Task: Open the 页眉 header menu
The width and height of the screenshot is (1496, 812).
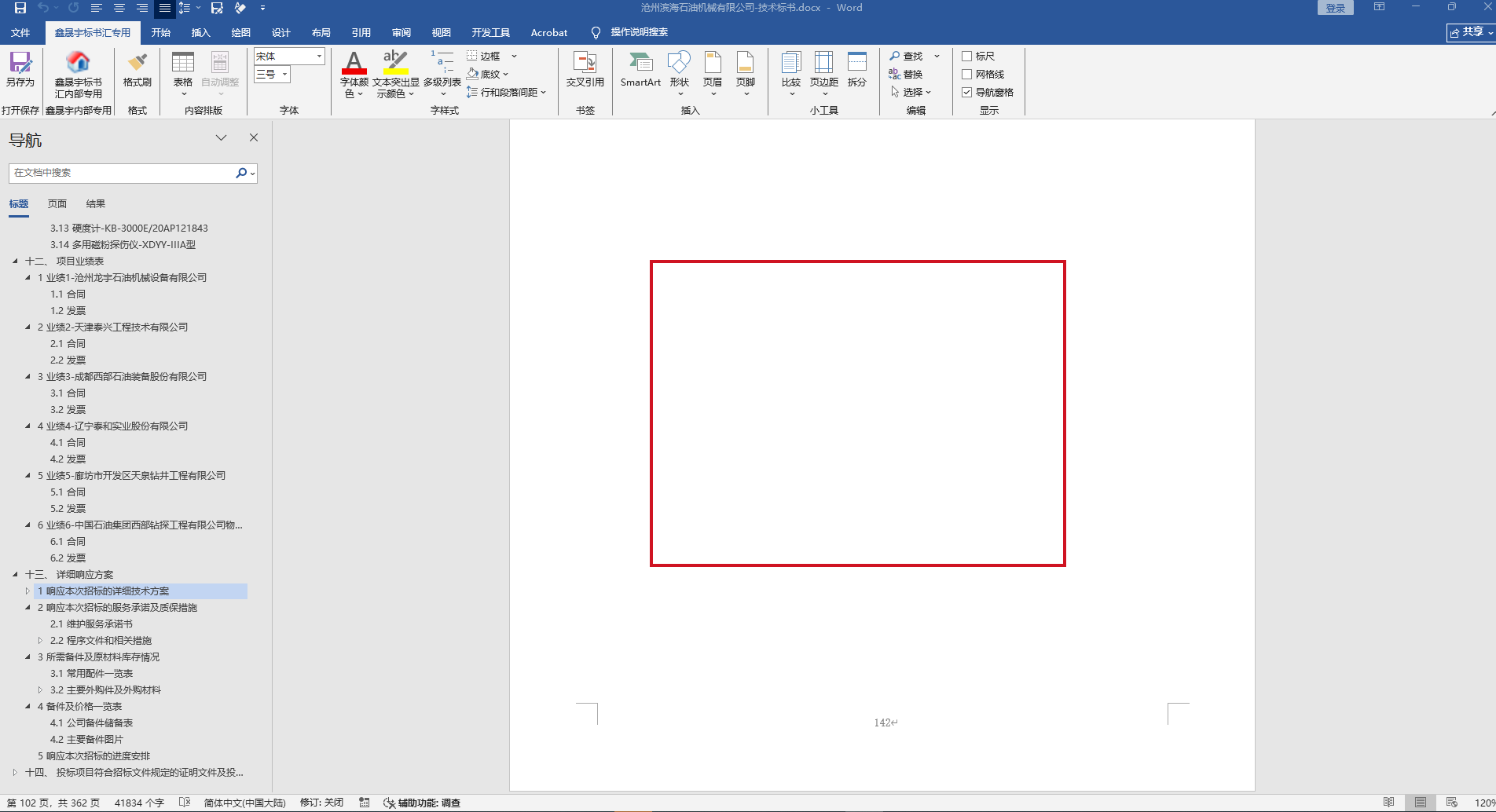Action: coord(713,75)
